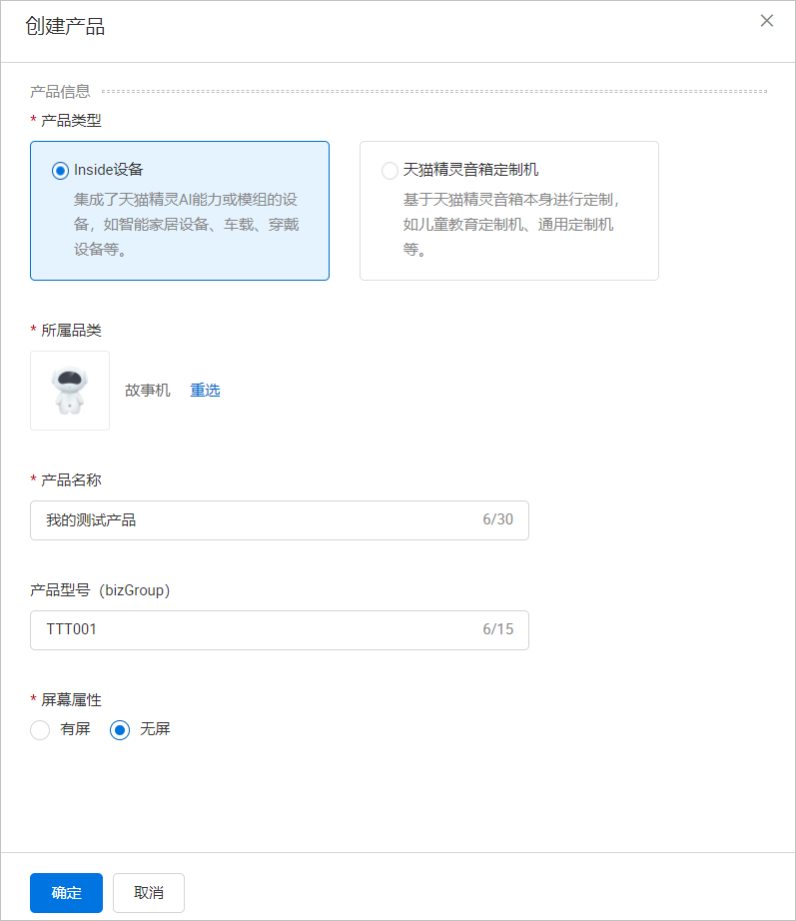Select the Inside设备 radio button
This screenshot has height=921, width=796.
60,171
